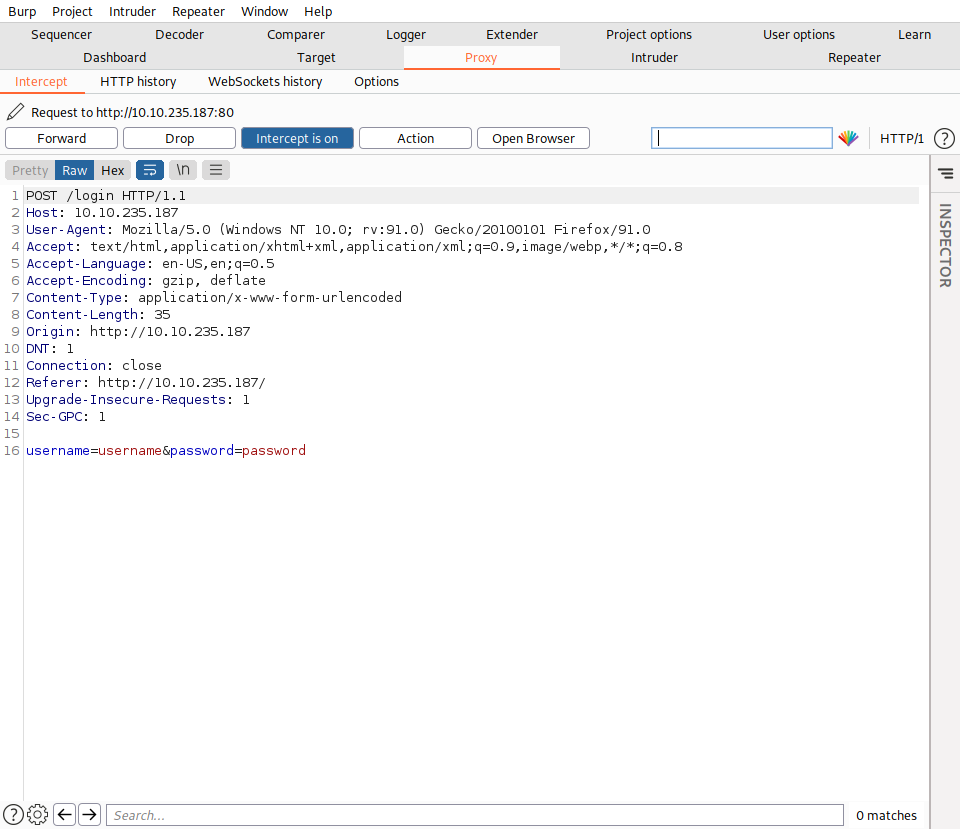Click the help icon next to HTTP/1

(x=943, y=138)
